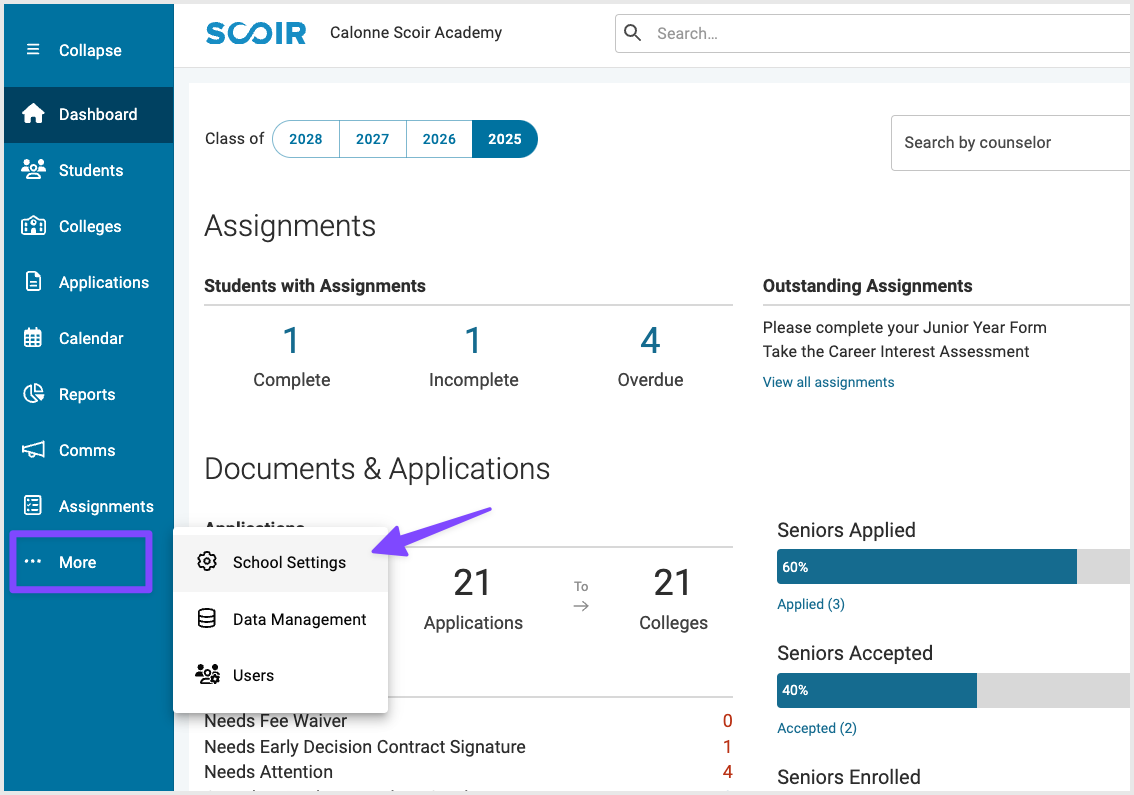Click 'Please complete your Junior Year Form'

point(905,328)
